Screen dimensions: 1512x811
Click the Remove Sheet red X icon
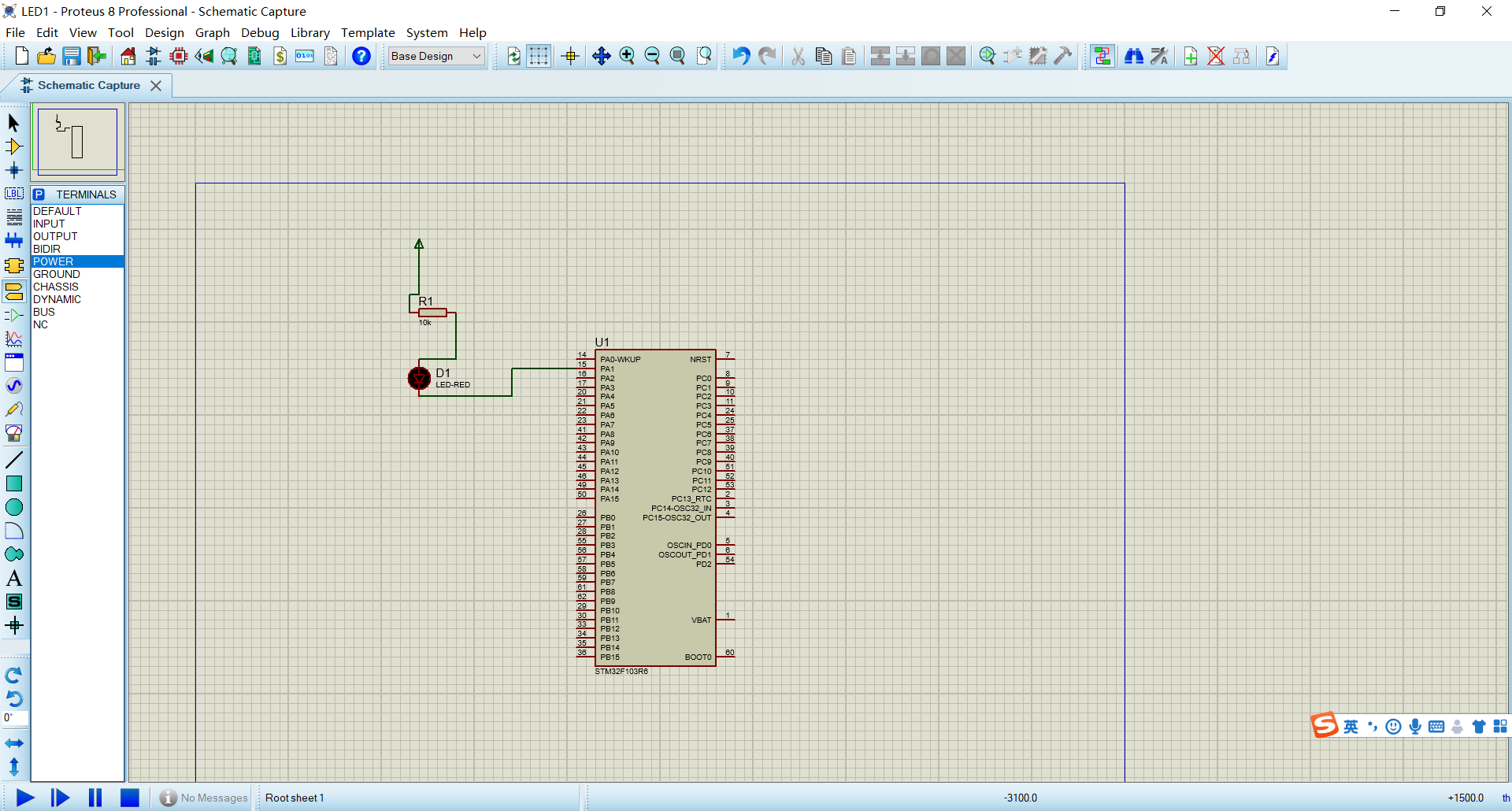tap(1216, 56)
